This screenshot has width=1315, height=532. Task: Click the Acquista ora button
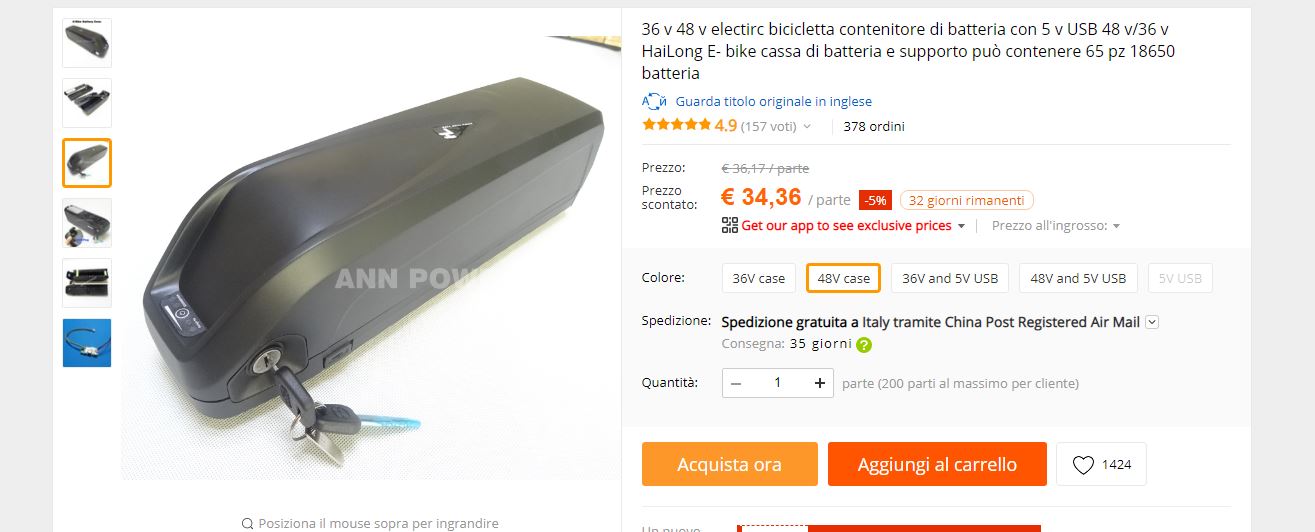pyautogui.click(x=730, y=464)
